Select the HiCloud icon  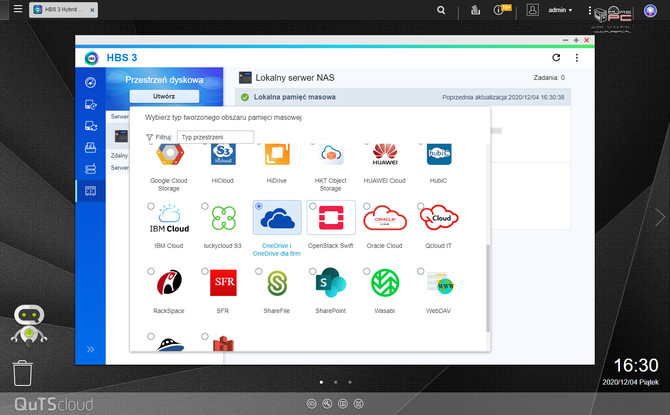pyautogui.click(x=223, y=155)
